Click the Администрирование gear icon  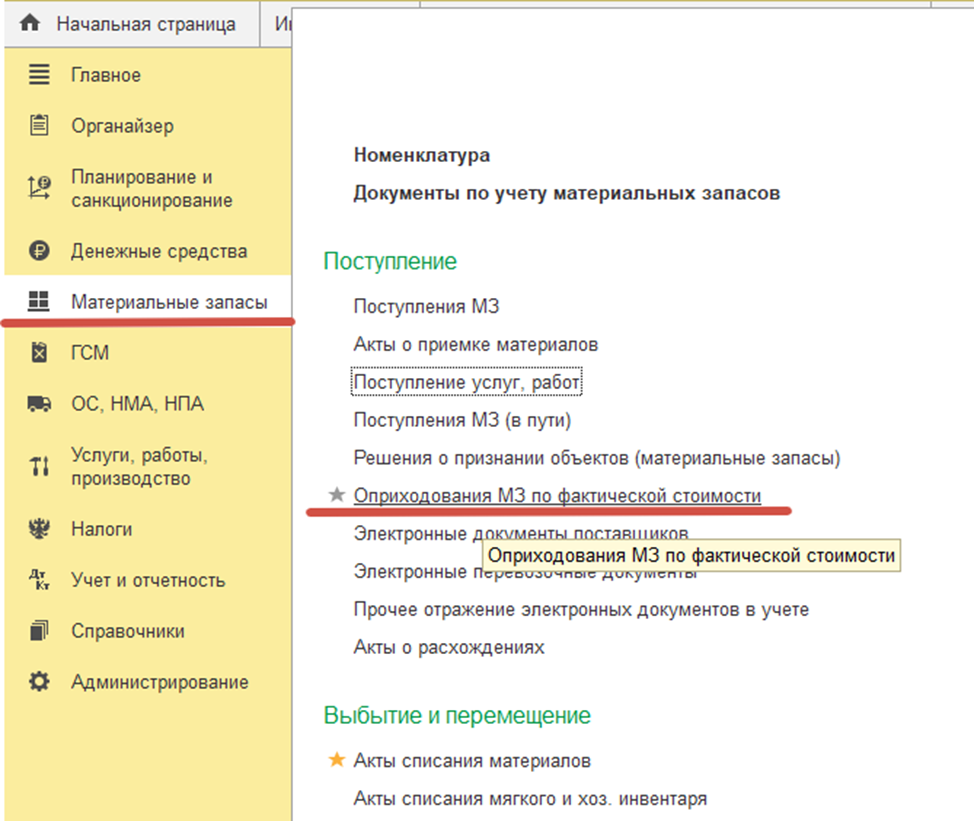tap(39, 681)
